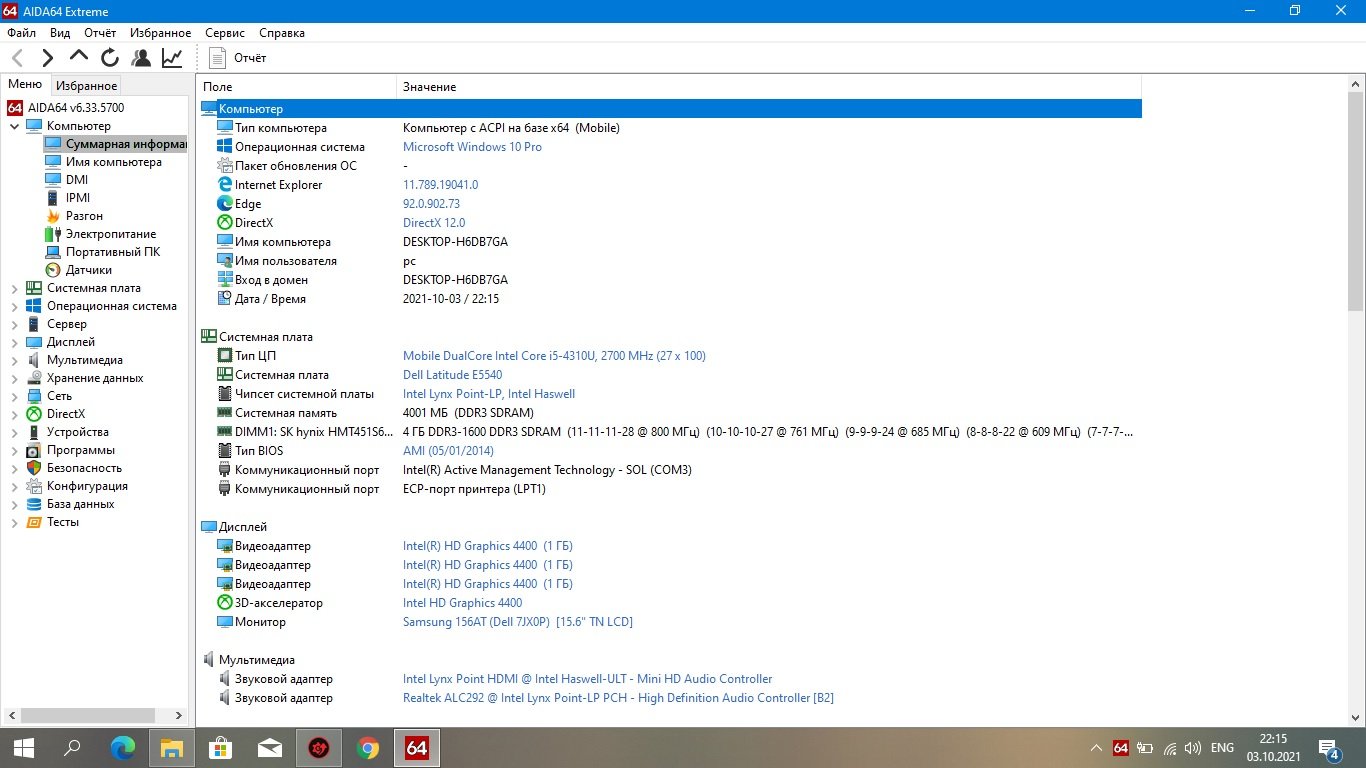Image resolution: width=1366 pixels, height=768 pixels.
Task: Expand the Сервер tree node
Action: [14, 324]
